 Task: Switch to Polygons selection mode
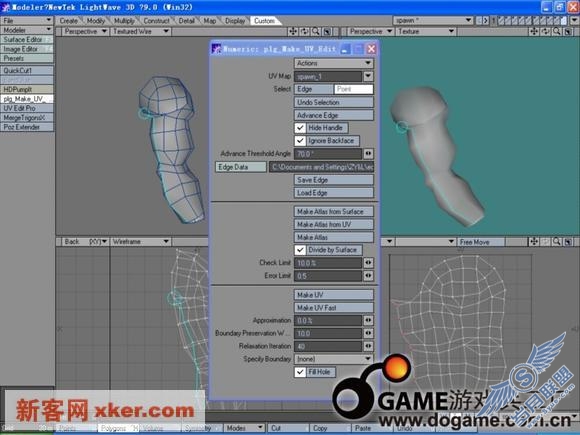point(118,428)
